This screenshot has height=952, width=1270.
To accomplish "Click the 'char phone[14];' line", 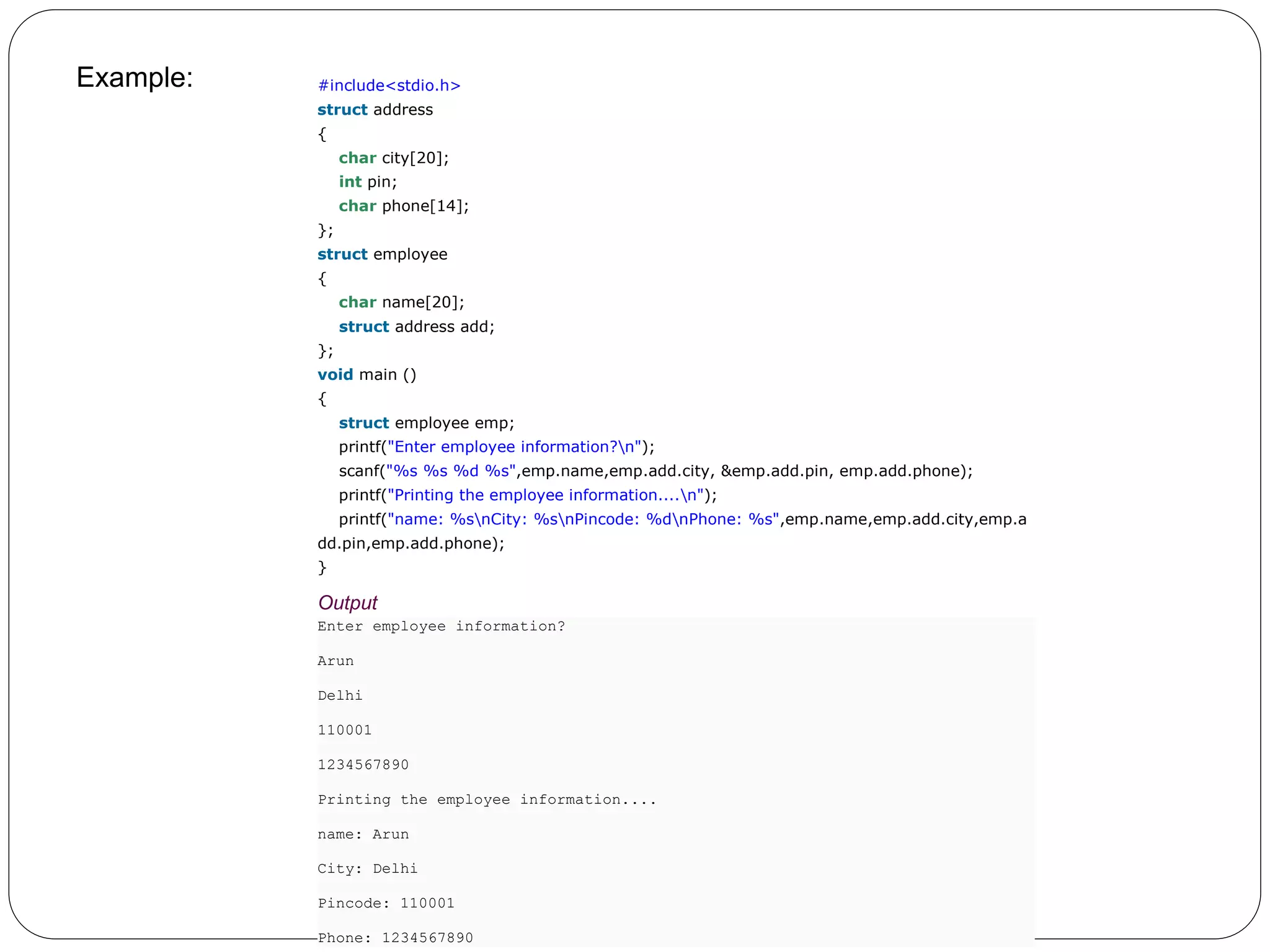I will coord(403,206).
